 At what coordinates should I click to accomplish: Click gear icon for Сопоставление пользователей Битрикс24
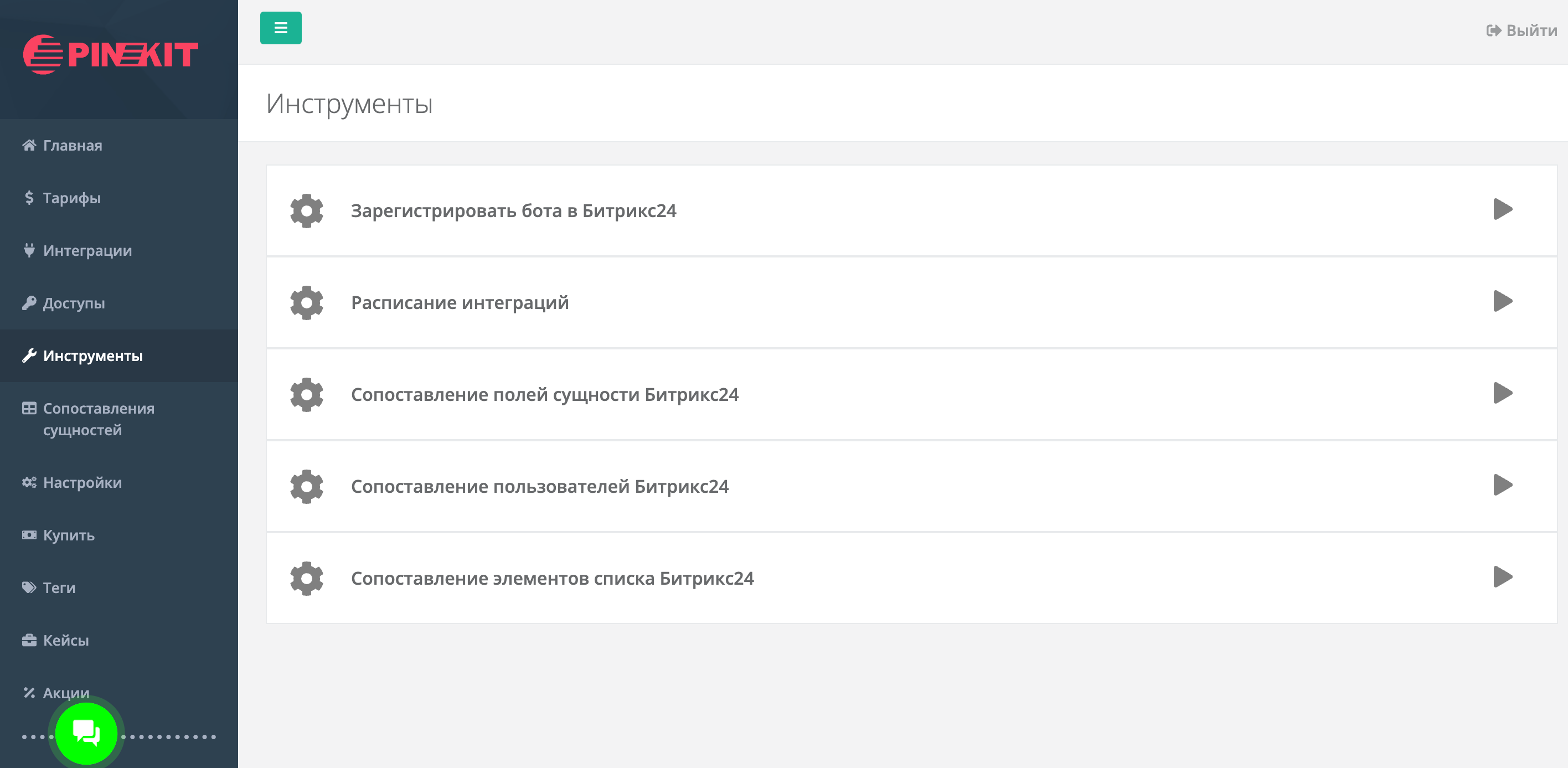pyautogui.click(x=307, y=486)
